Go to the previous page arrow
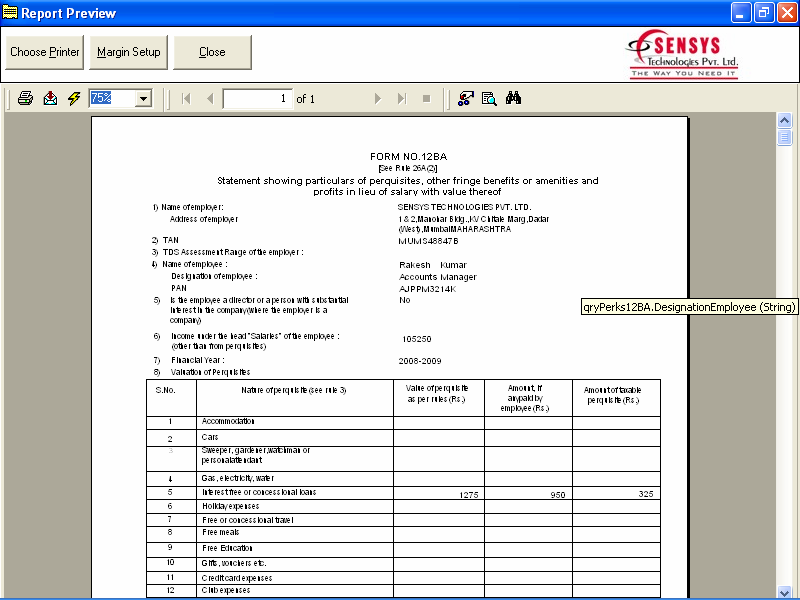The image size is (800, 600). pos(210,98)
